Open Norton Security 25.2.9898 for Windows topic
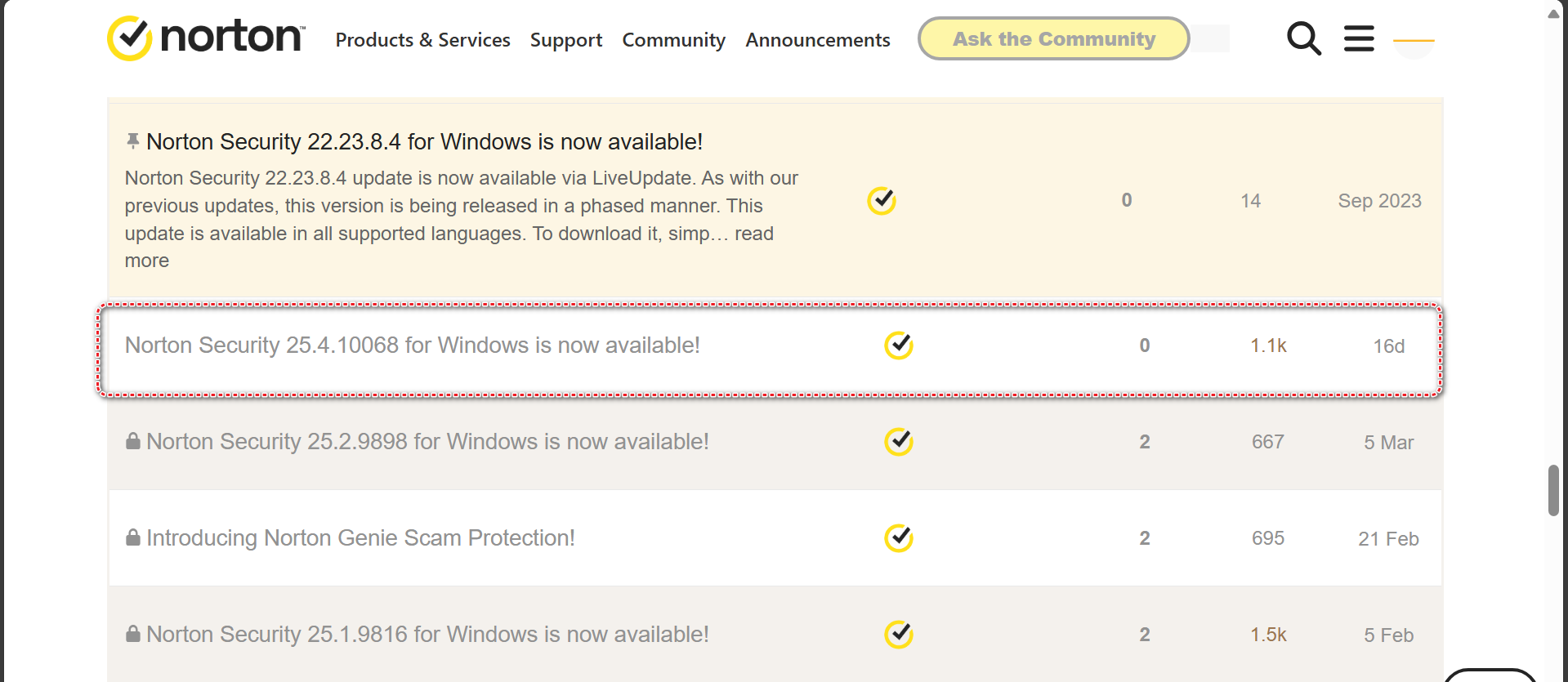The width and height of the screenshot is (1568, 682). [427, 442]
